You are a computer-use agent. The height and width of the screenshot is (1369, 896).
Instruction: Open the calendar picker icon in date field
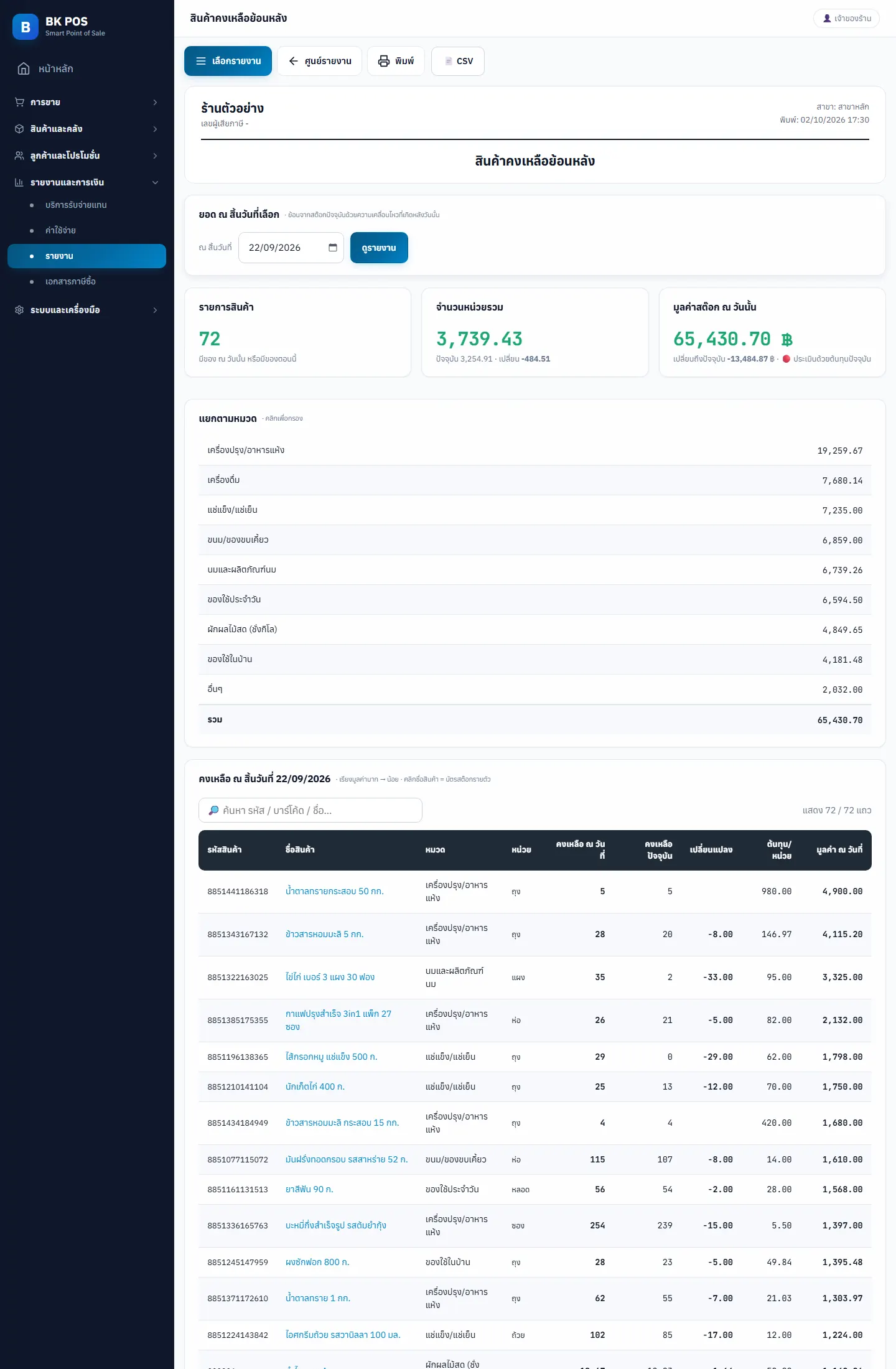(x=333, y=248)
